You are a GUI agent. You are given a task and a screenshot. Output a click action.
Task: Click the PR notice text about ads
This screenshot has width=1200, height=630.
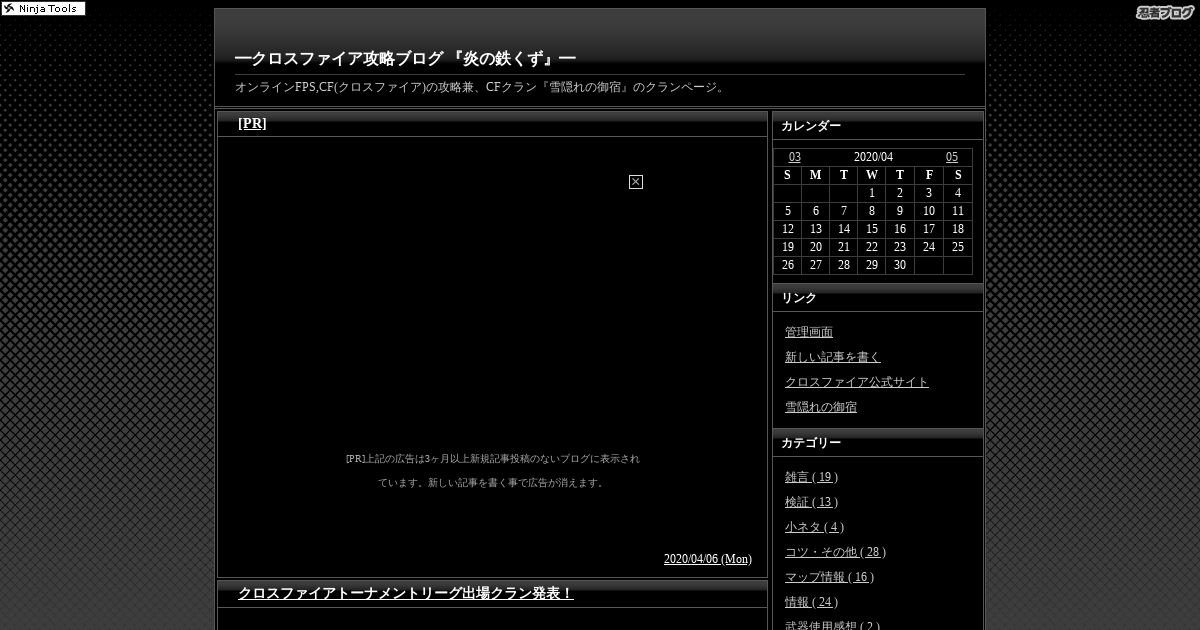click(493, 470)
